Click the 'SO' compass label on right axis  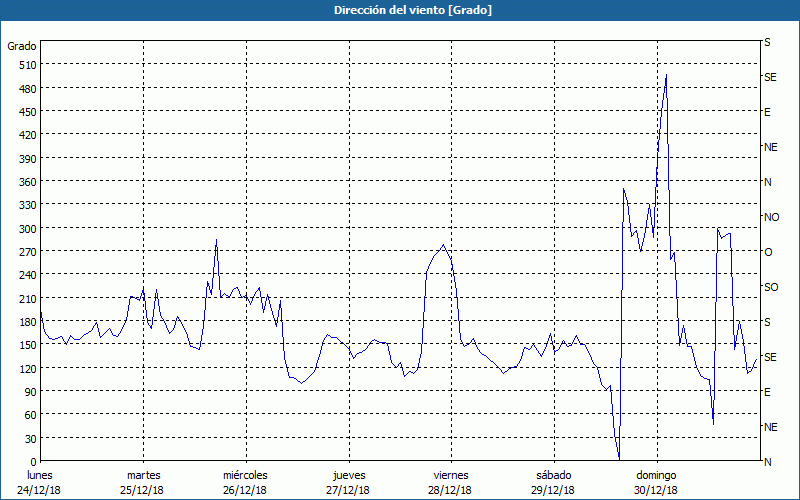point(771,287)
